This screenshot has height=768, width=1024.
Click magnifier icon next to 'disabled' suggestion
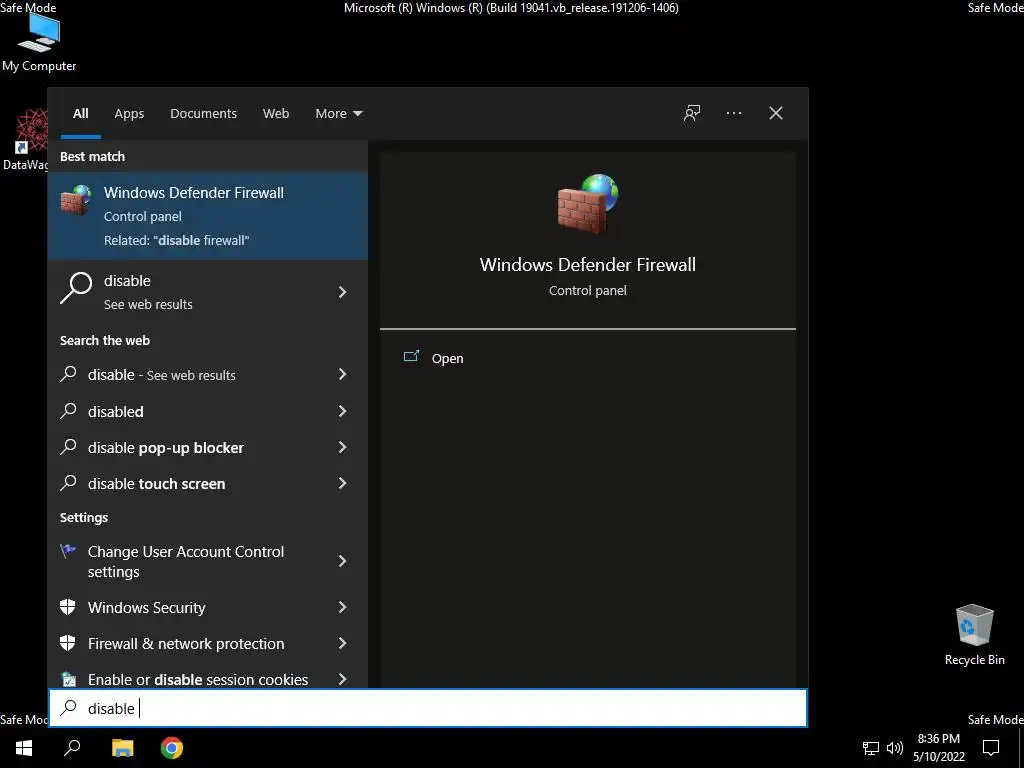point(68,411)
